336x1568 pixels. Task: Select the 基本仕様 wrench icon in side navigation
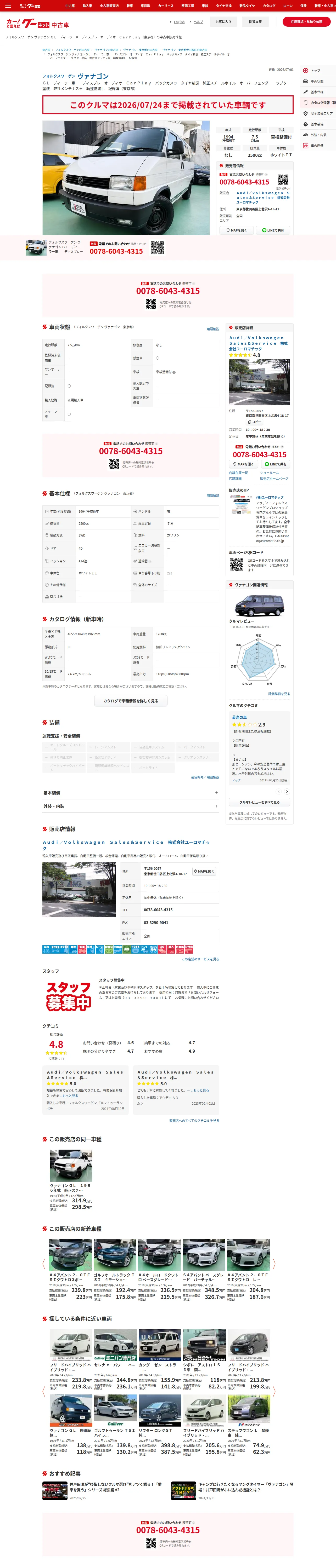305,92
